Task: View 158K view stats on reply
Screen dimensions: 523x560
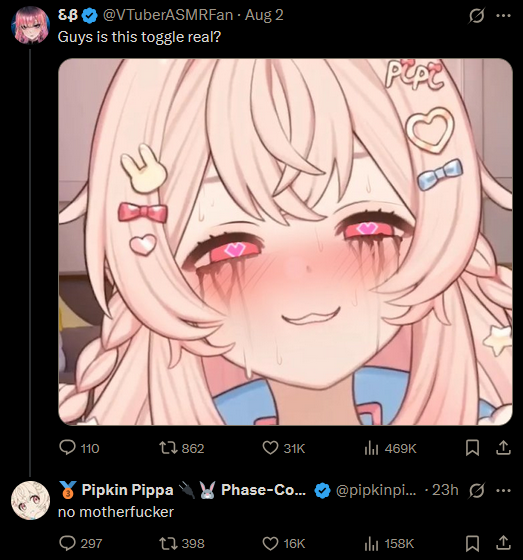Action: [389, 544]
